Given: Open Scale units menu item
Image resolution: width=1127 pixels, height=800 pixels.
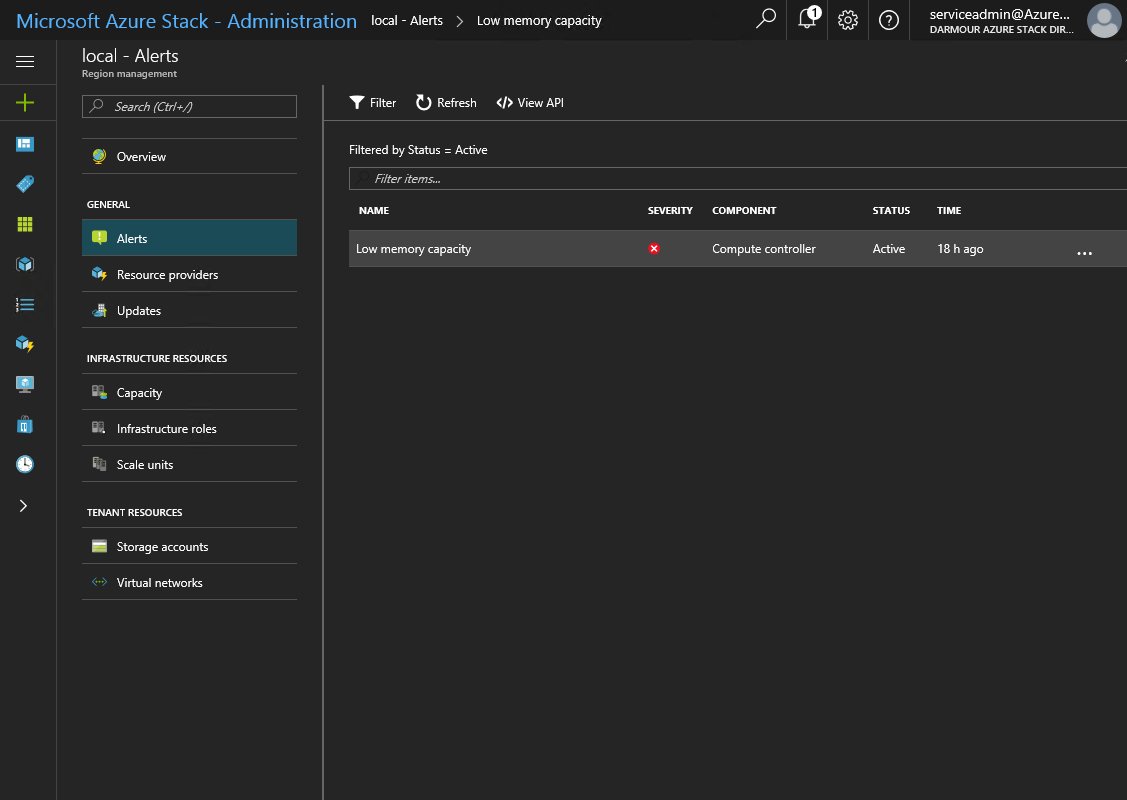Looking at the screenshot, I should coord(189,464).
